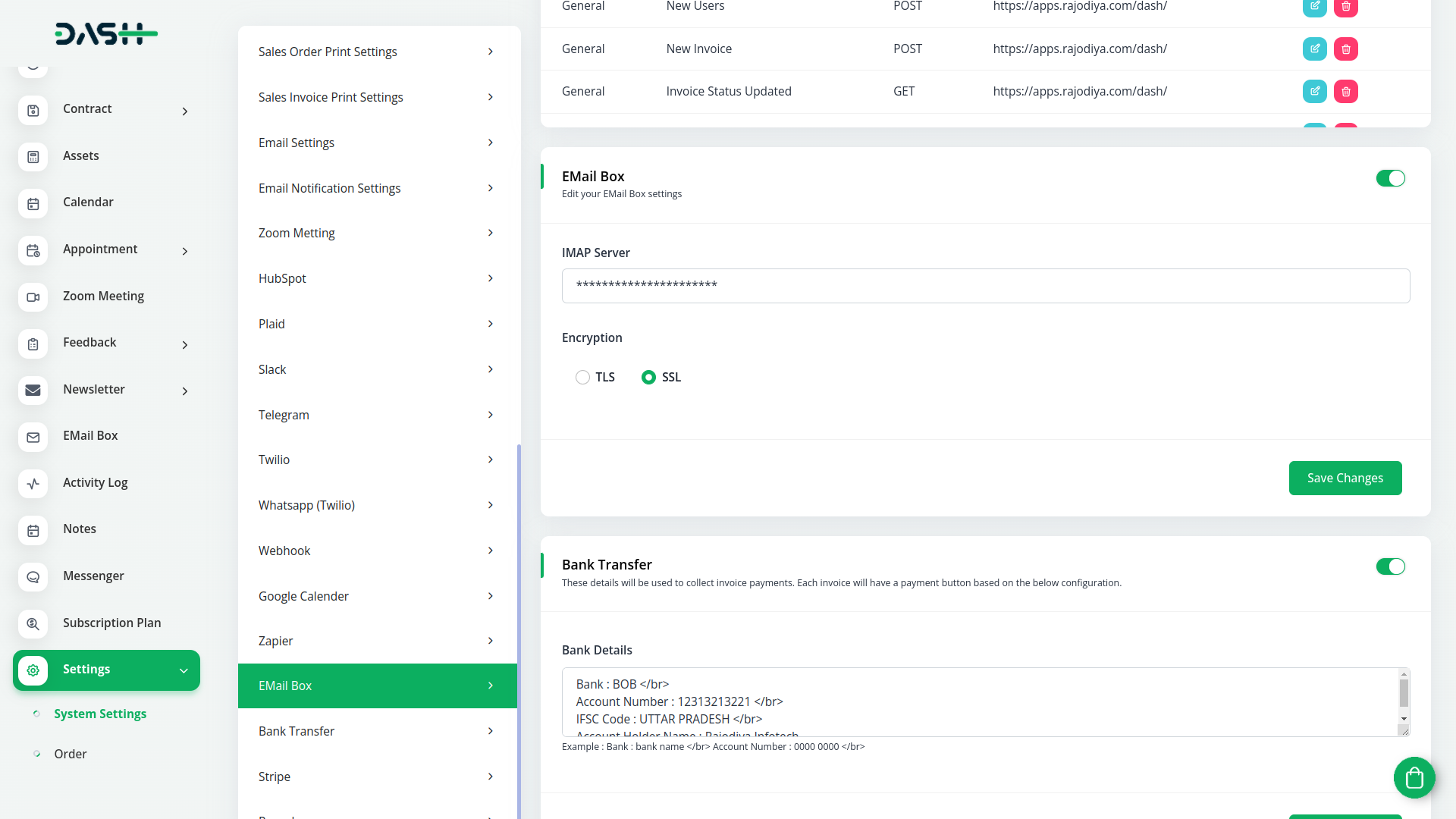Open the Activity Log pulse icon
The image size is (1456, 819).
33,483
